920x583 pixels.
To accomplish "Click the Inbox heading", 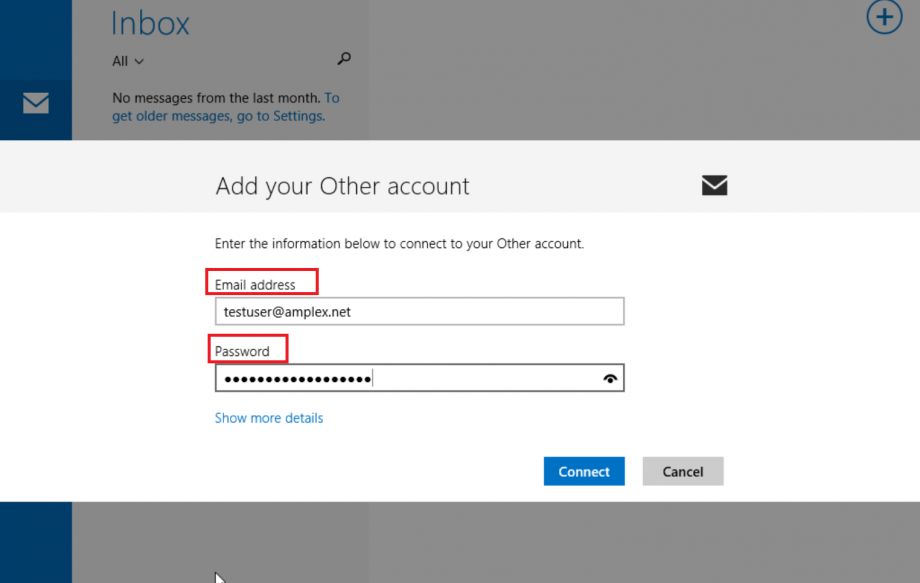I will (x=150, y=24).
